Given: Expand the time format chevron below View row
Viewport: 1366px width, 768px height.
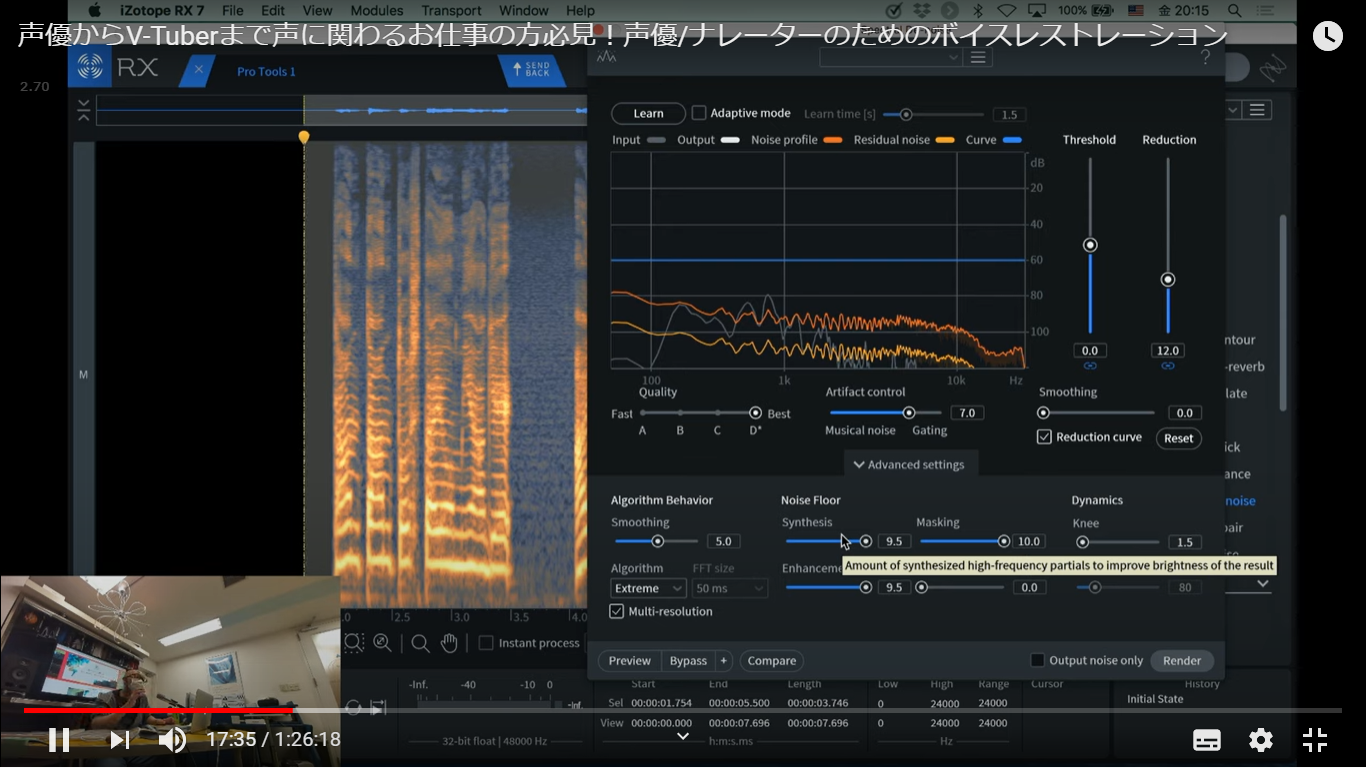Looking at the screenshot, I should tap(683, 736).
